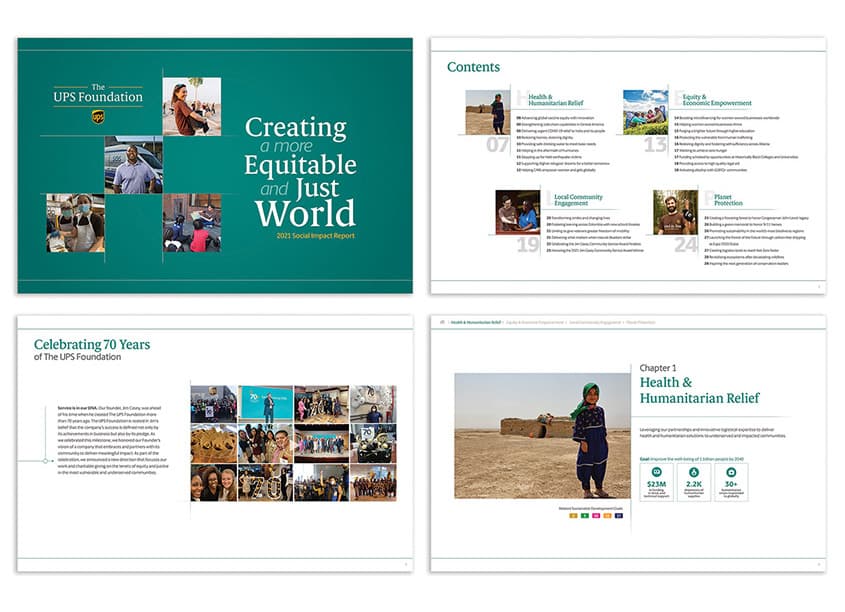
Task: Click the icon above the 30+ stat
Action: (x=731, y=472)
